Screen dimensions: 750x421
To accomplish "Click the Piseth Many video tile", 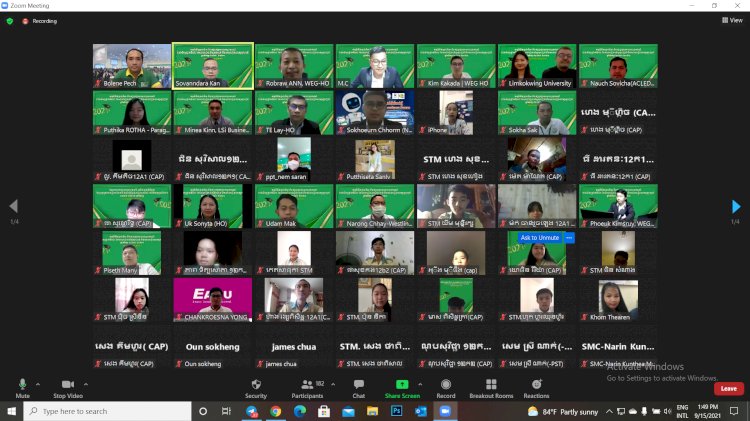I will 132,253.
